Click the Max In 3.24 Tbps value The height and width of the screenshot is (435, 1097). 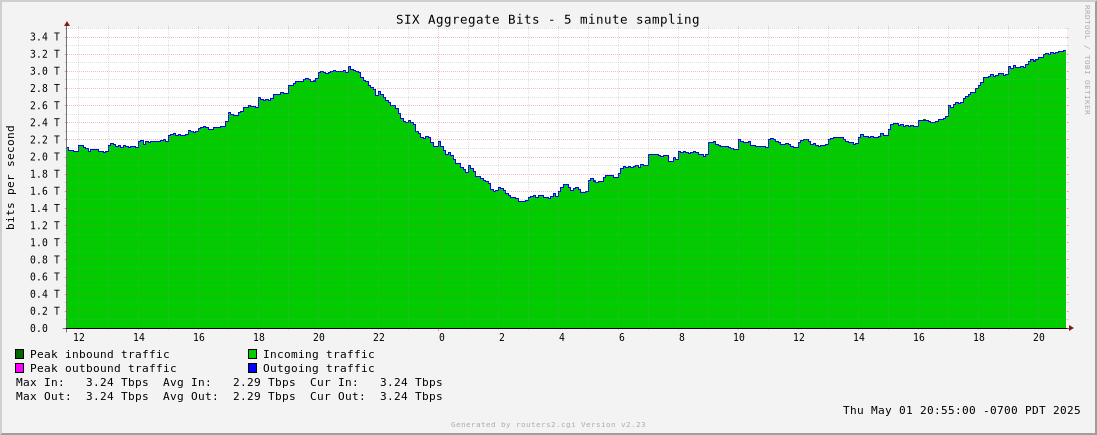click(x=116, y=382)
